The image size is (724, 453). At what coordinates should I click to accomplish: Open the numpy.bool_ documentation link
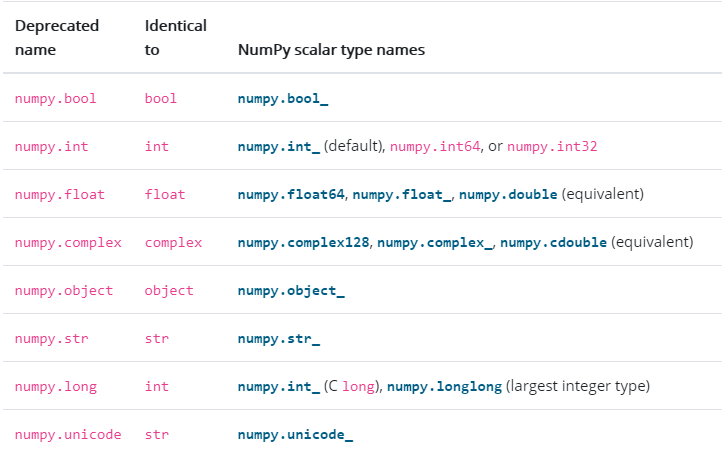tap(283, 99)
